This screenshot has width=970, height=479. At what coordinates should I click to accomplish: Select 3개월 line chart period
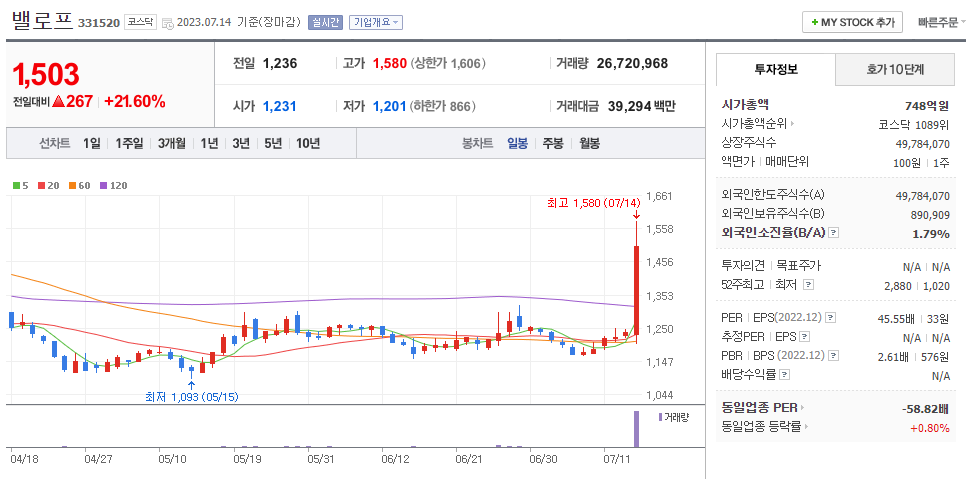[171, 144]
